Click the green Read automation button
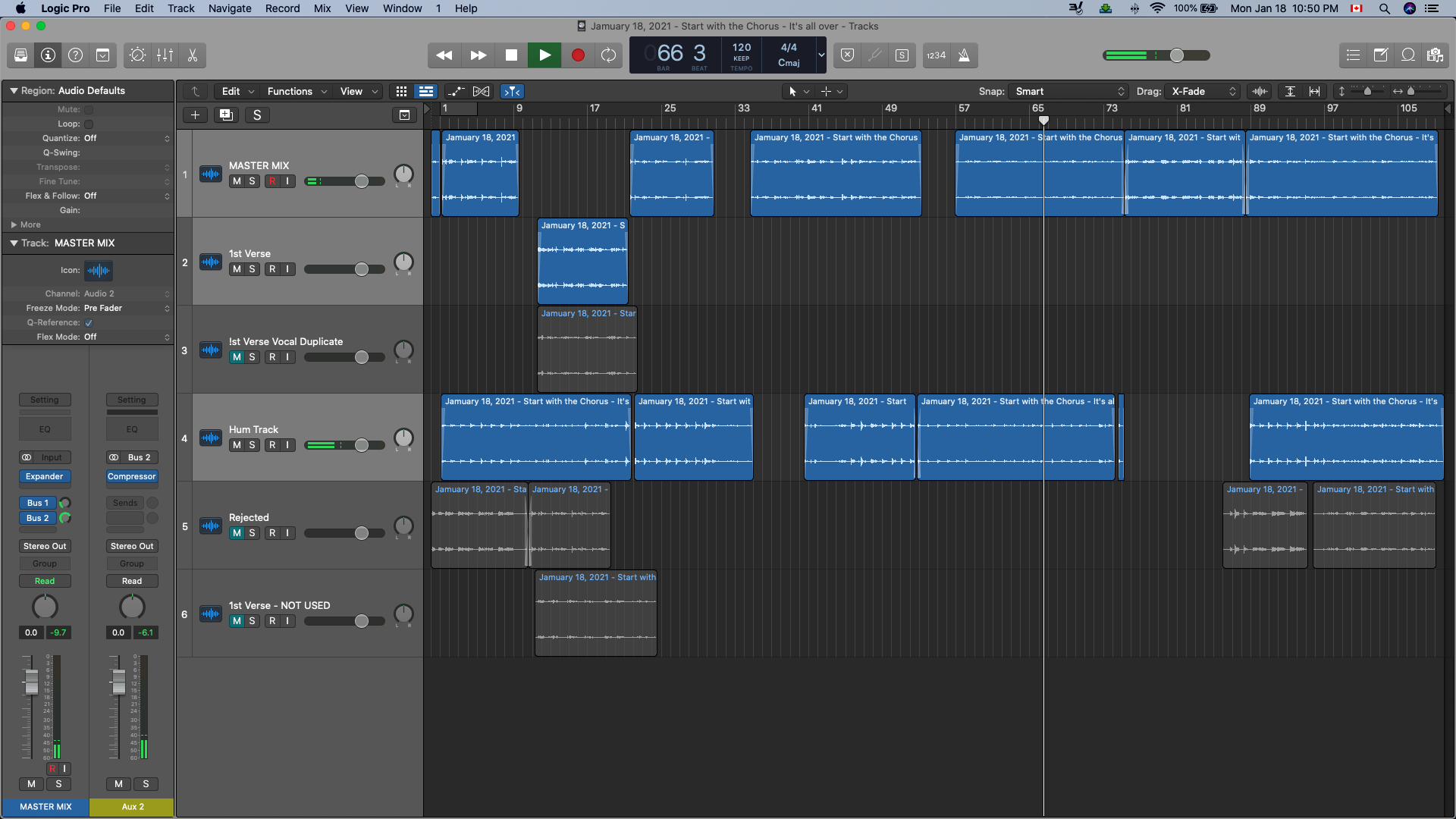Image resolution: width=1456 pixels, height=819 pixels. [x=45, y=582]
